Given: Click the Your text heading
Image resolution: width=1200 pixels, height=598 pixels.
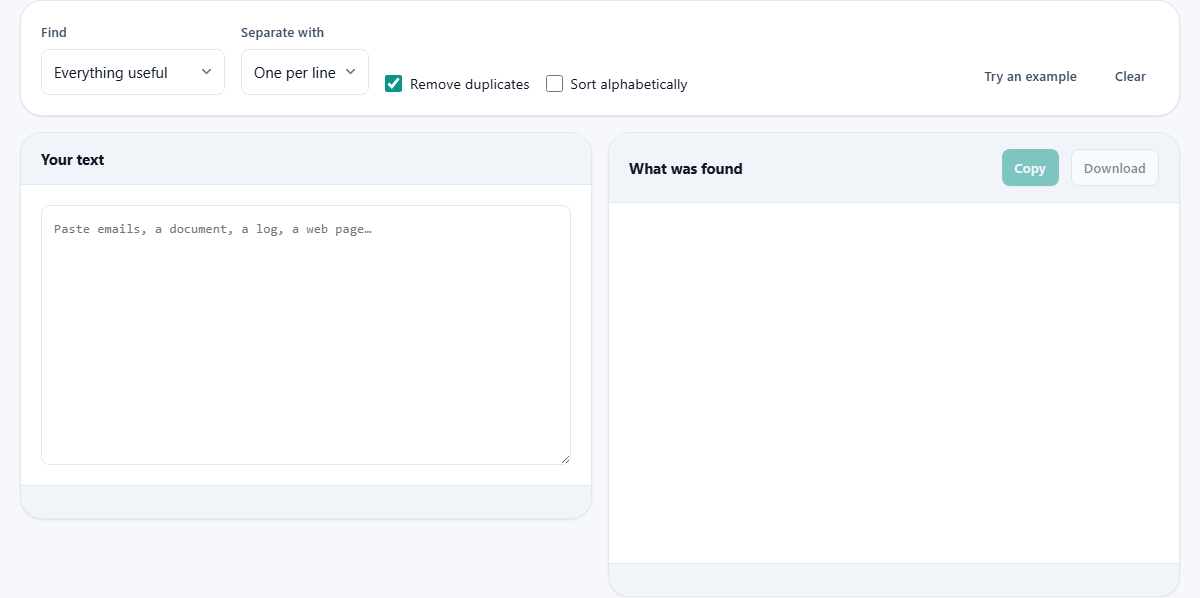Looking at the screenshot, I should [73, 160].
